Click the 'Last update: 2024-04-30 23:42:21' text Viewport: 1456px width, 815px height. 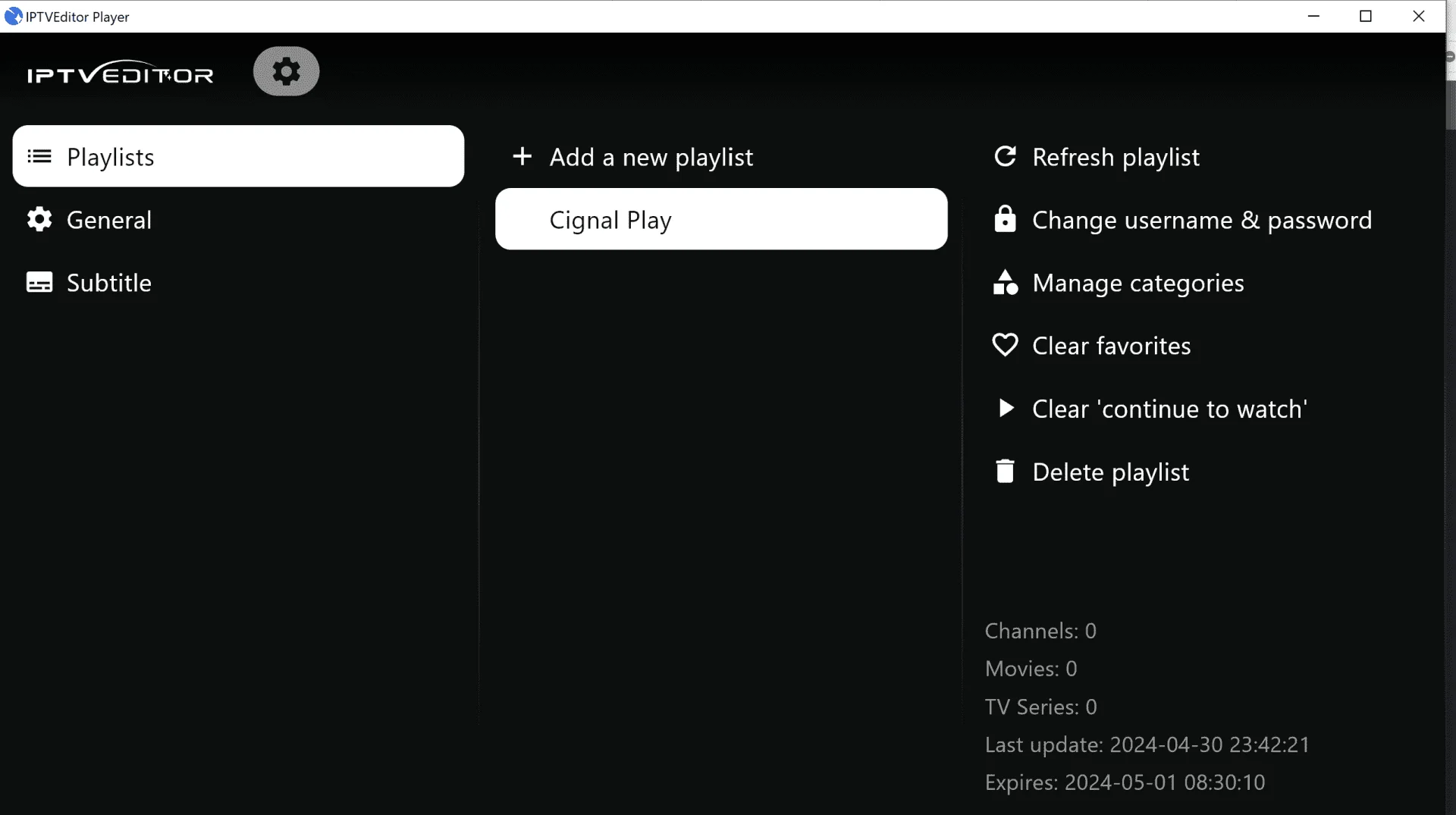pyautogui.click(x=1147, y=744)
